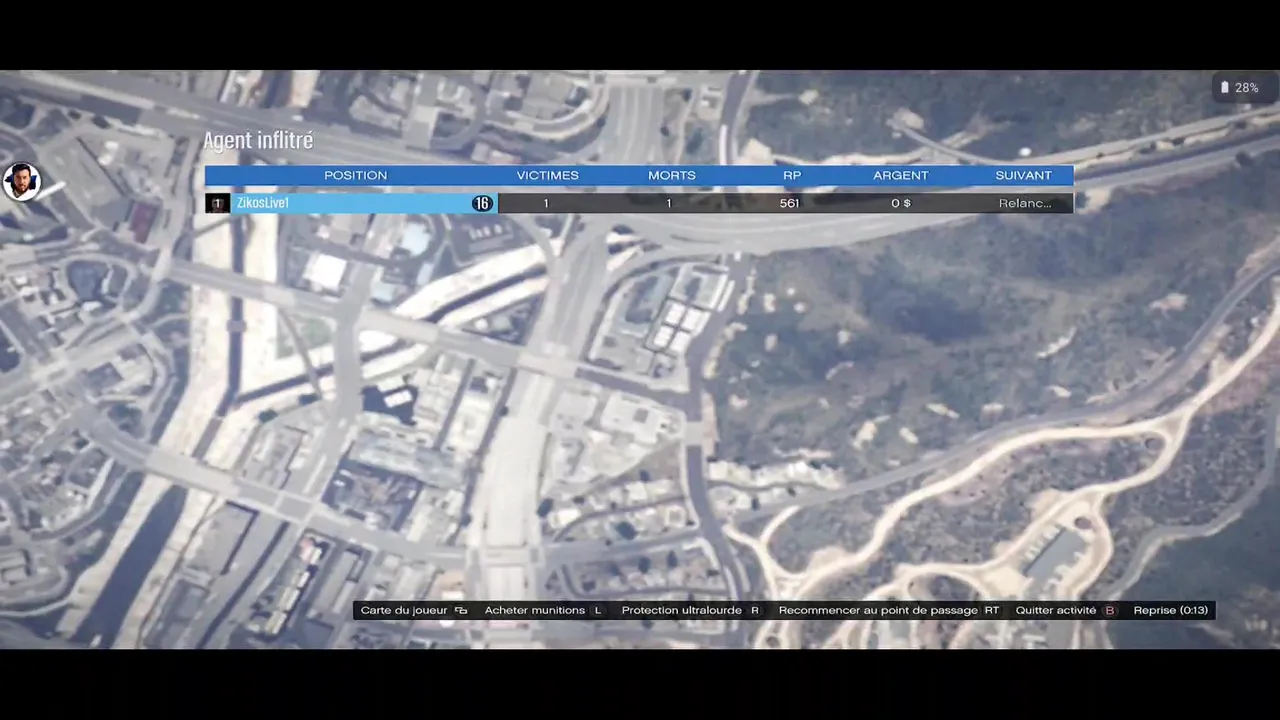Click the L key icon for munitions

[598, 610]
